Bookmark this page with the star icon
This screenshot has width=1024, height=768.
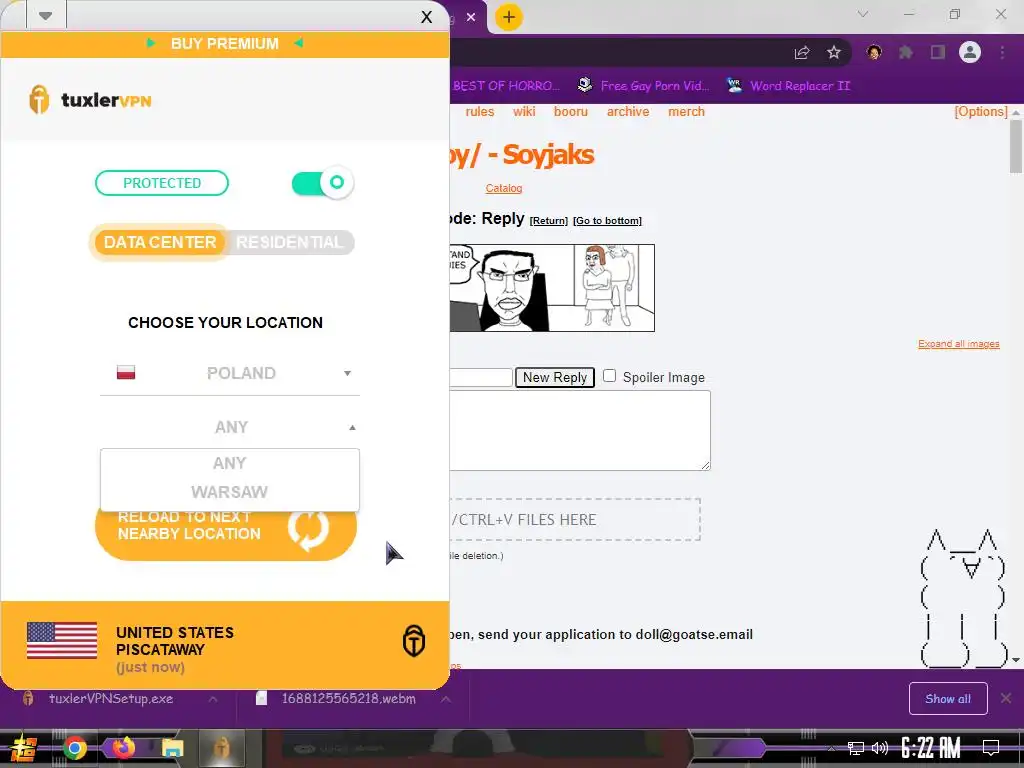coord(834,52)
